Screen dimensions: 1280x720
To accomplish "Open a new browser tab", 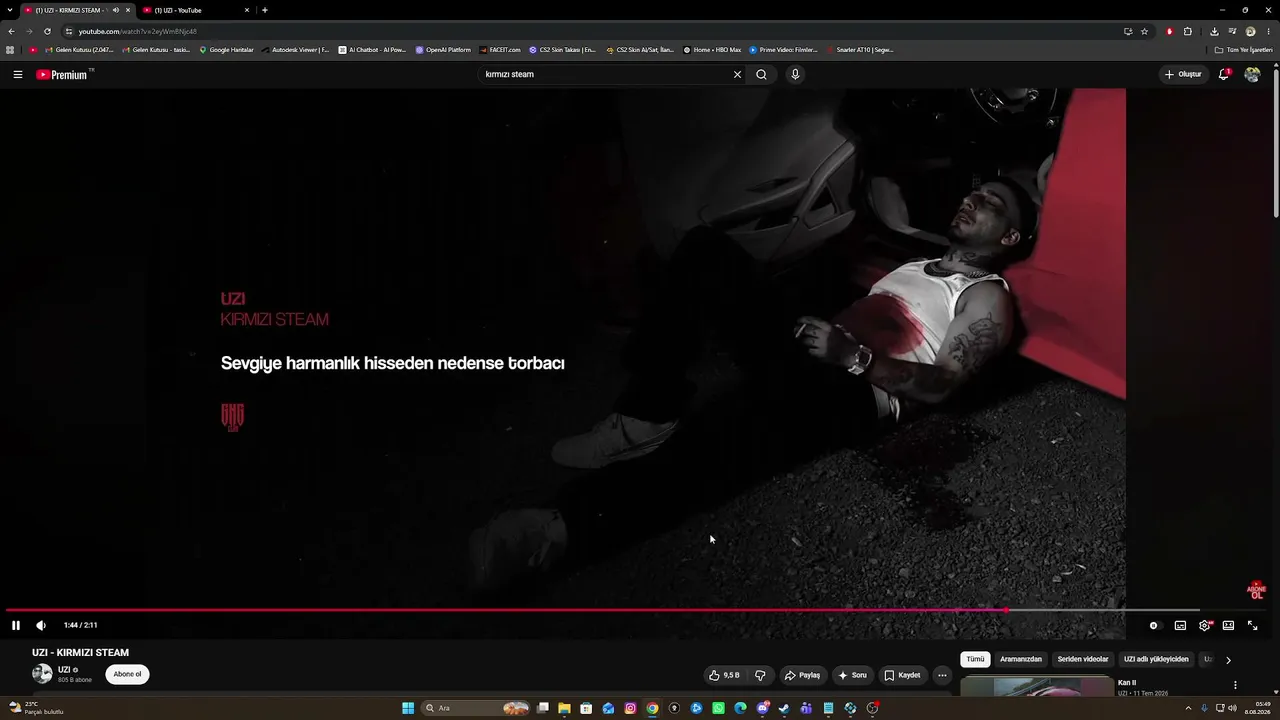I will (x=265, y=10).
